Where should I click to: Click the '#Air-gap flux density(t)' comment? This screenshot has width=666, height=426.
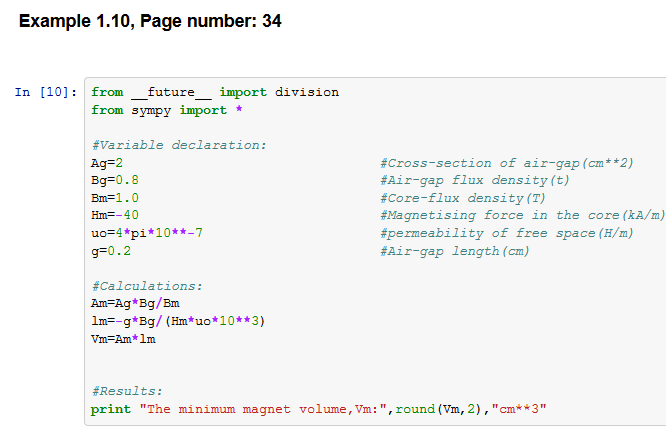(x=475, y=180)
